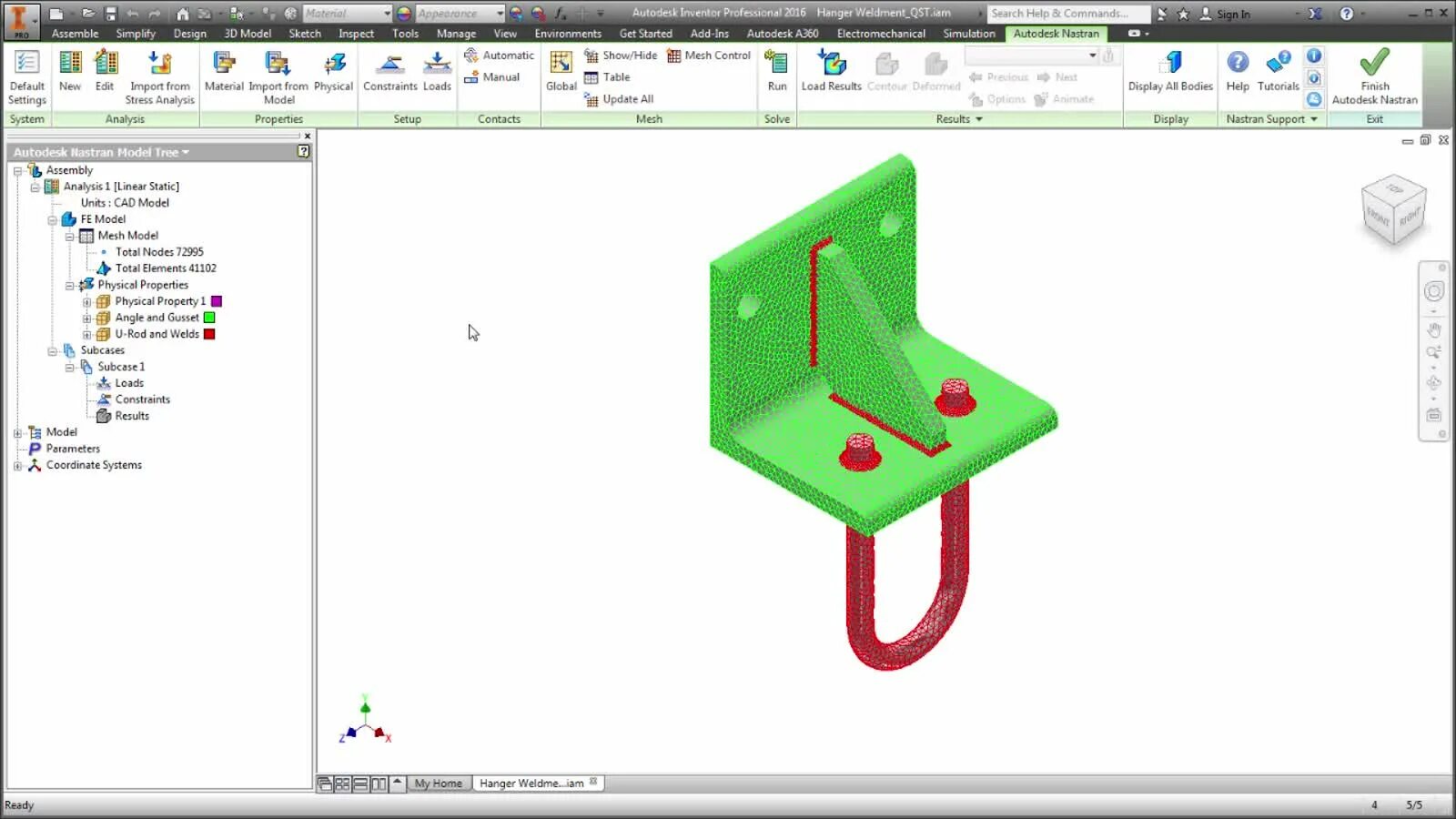Click Display All Bodies
This screenshot has width=1456, height=819.
pos(1170,71)
